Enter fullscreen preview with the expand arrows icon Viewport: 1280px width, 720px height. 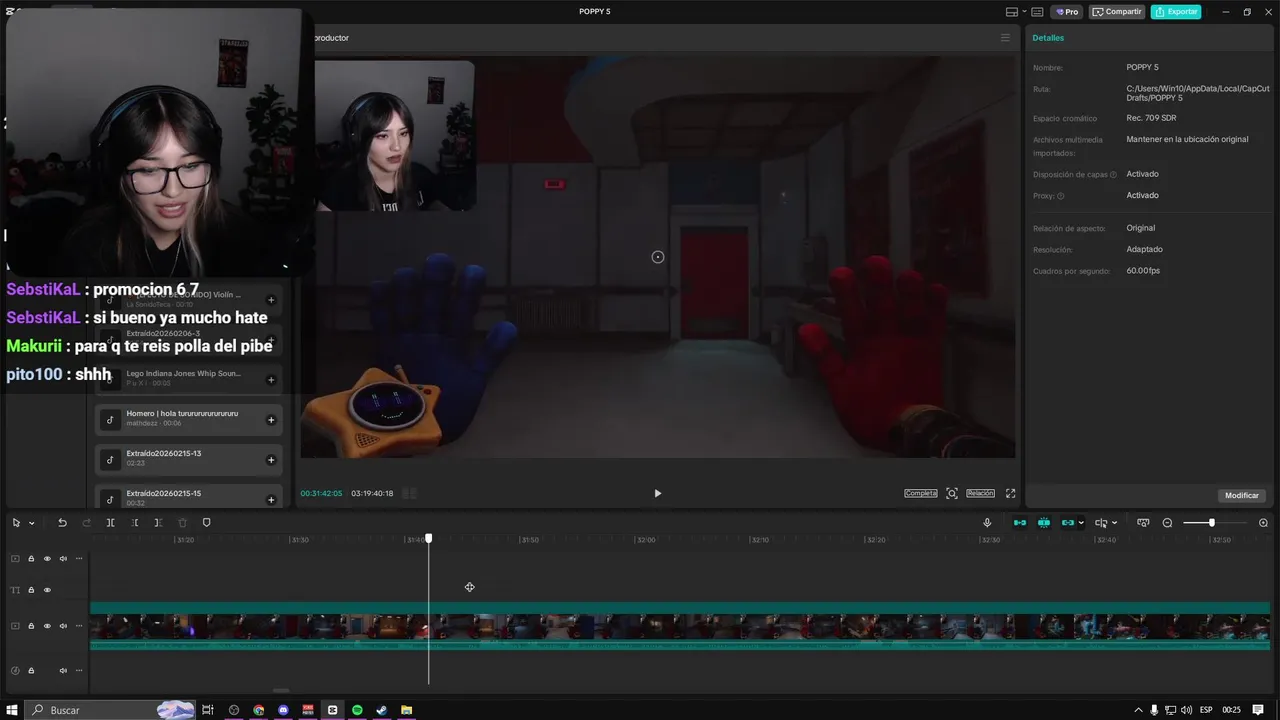click(x=1010, y=493)
